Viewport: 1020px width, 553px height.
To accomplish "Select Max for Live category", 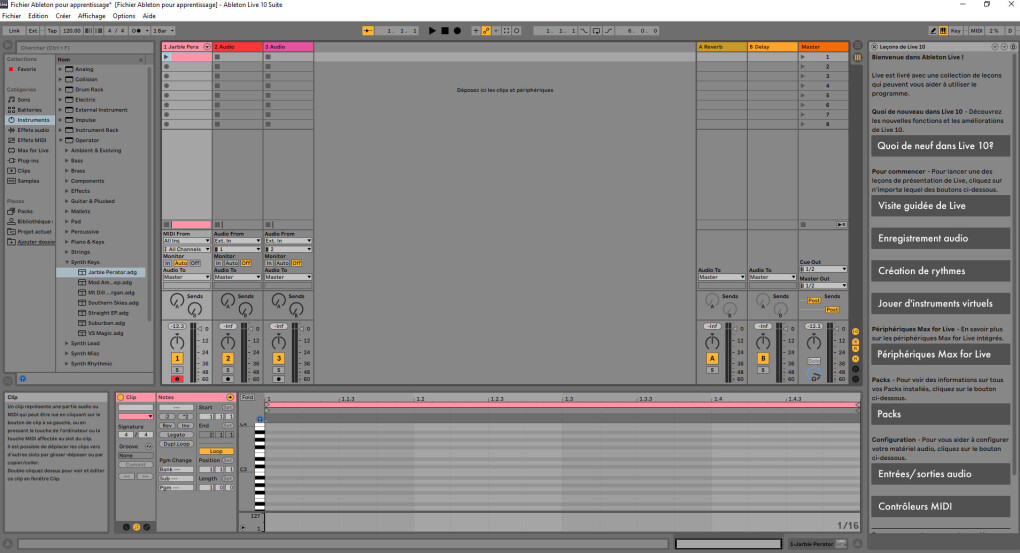I will coord(33,150).
